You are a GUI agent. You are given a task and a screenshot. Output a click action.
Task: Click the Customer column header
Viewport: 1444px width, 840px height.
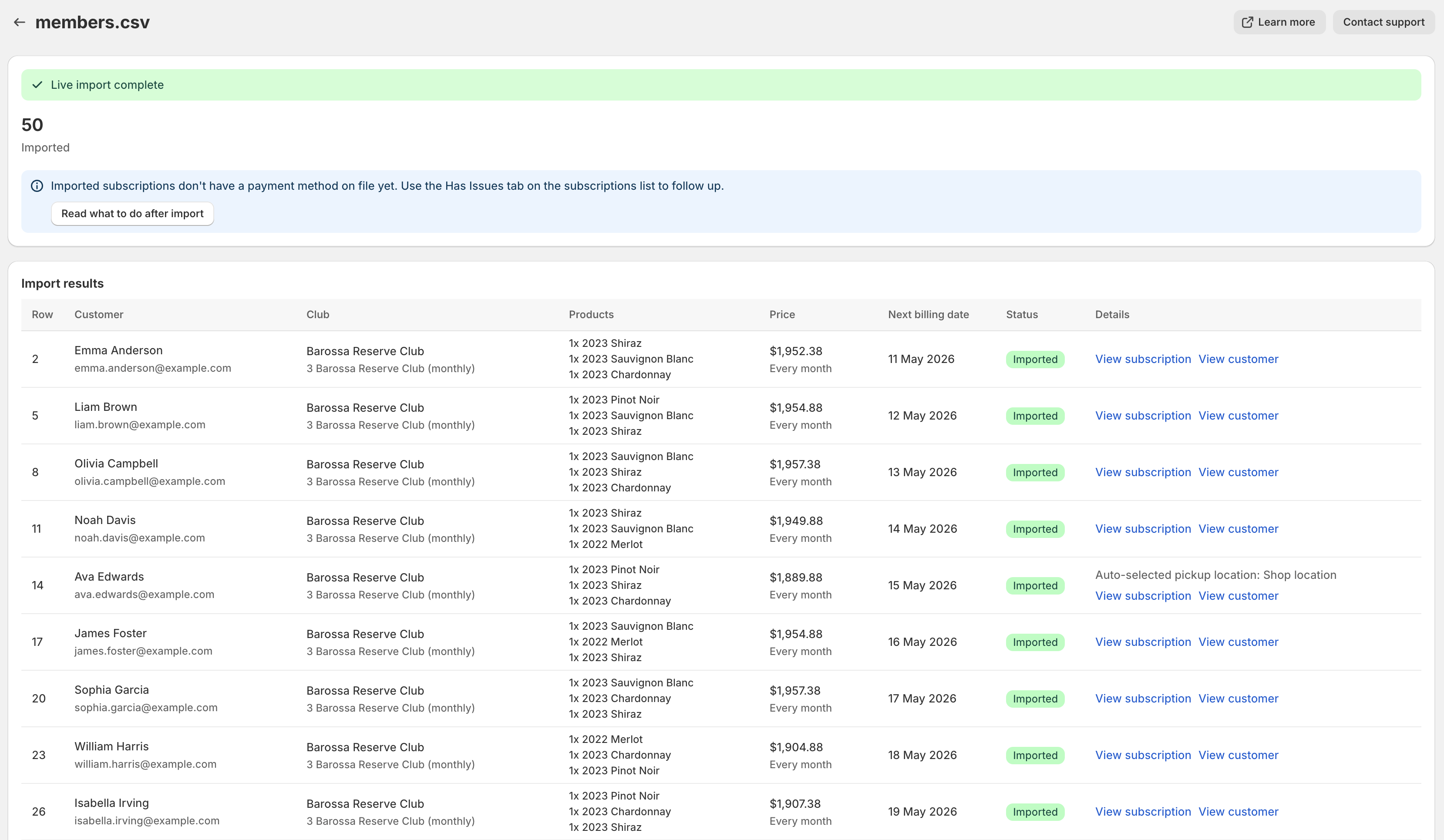pos(98,315)
